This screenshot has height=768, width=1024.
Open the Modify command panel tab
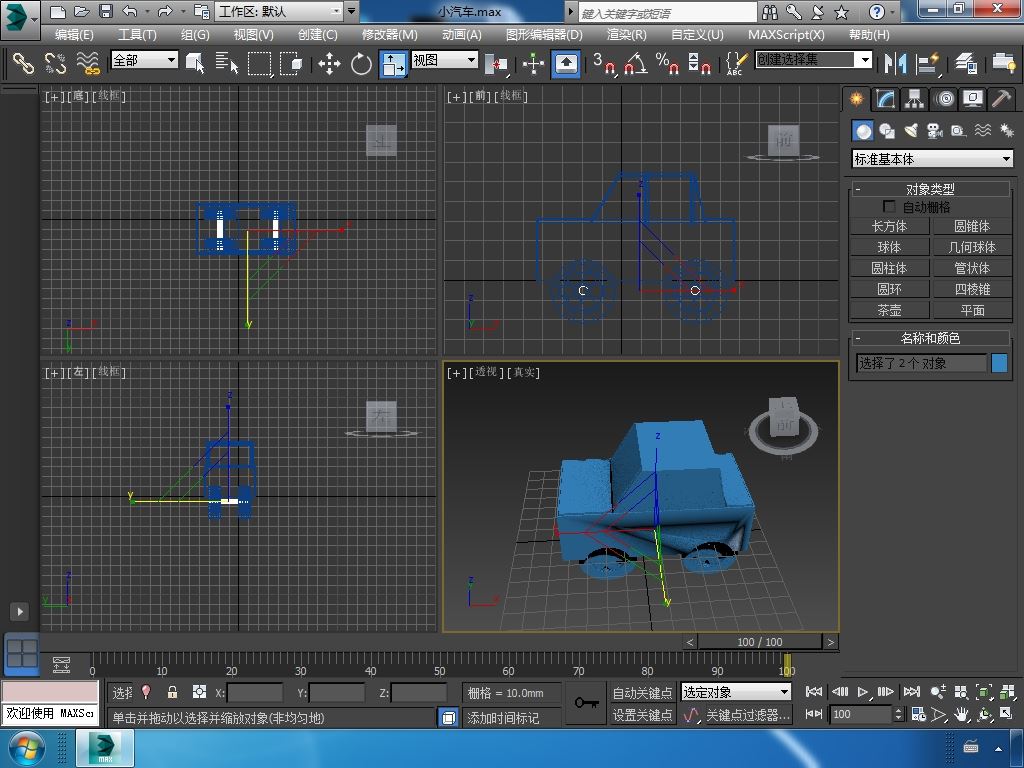(x=885, y=99)
